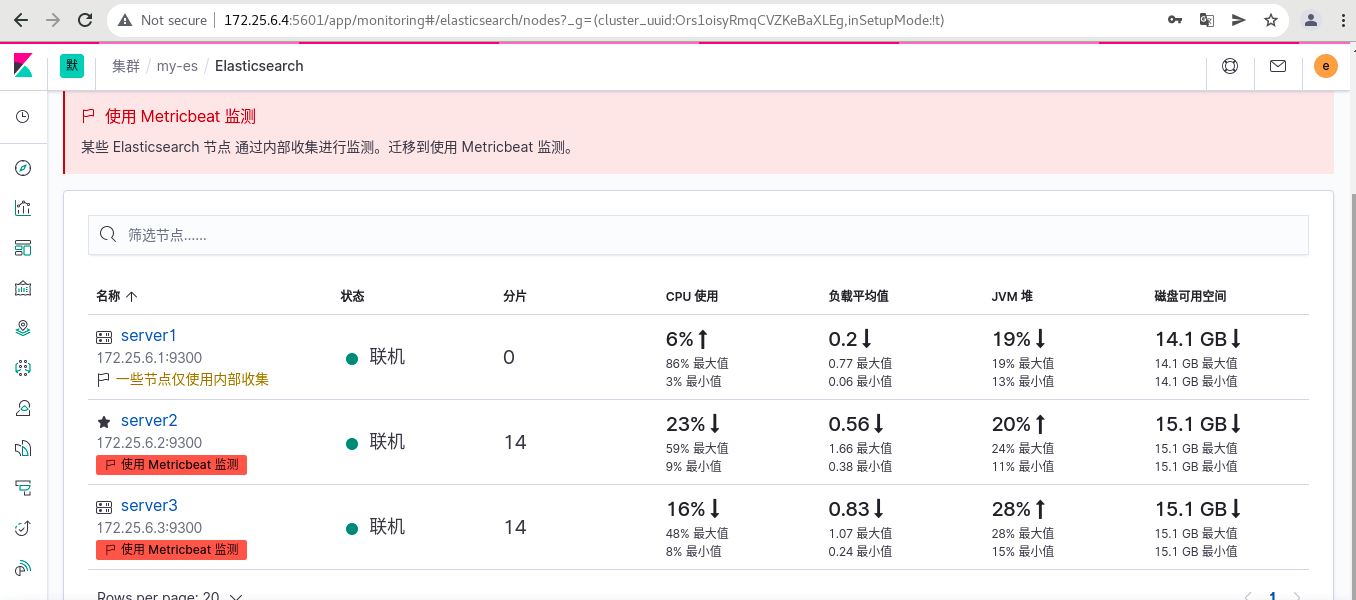Screen dimensions: 1356x600
Task: Open user avatar 'e' menu
Action: (1325, 67)
